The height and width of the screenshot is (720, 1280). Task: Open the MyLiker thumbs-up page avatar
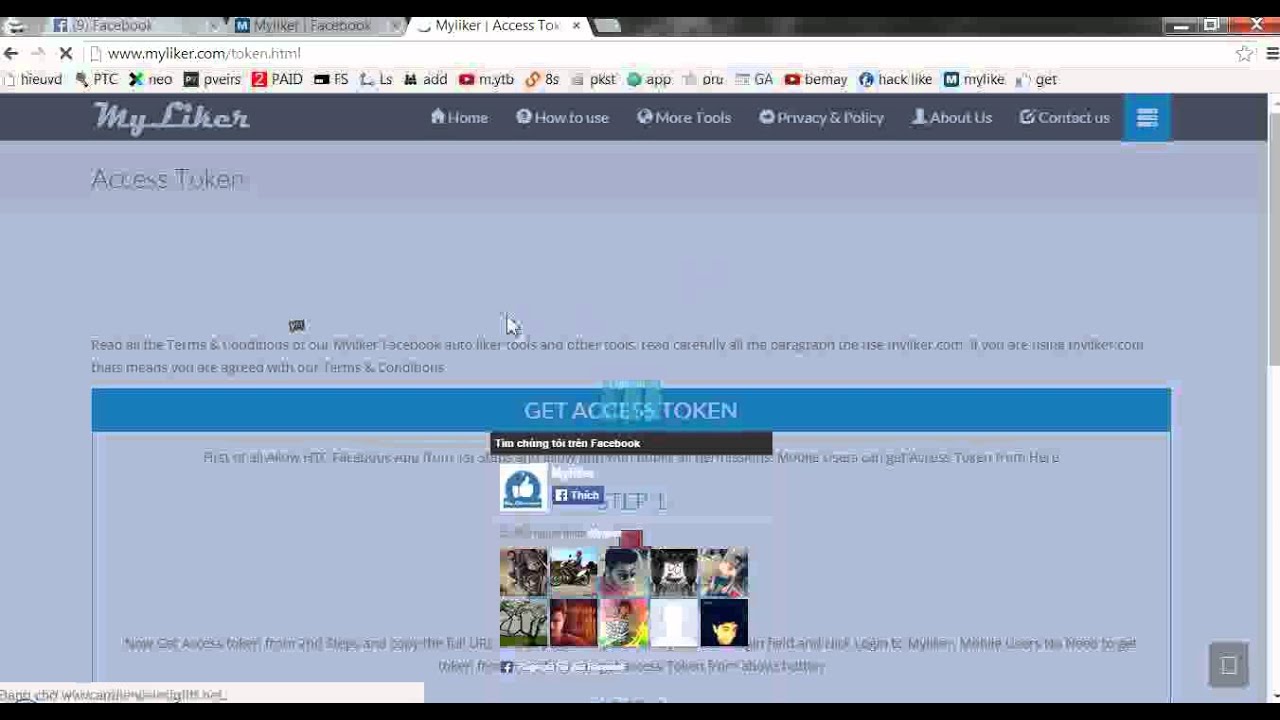524,488
